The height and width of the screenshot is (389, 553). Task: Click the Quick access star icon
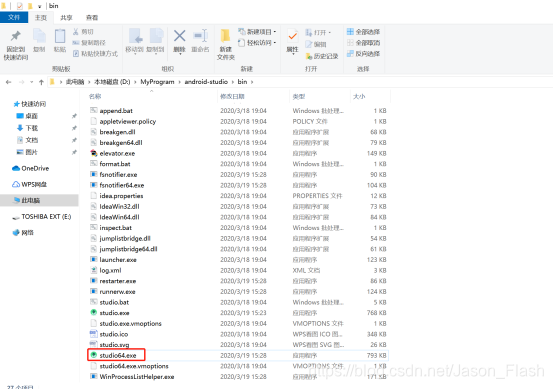pos(16,104)
